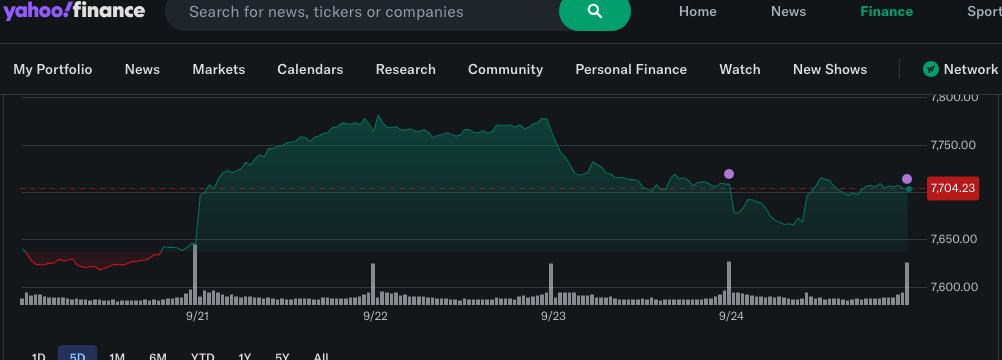Click the 9/22 date label

point(375,316)
